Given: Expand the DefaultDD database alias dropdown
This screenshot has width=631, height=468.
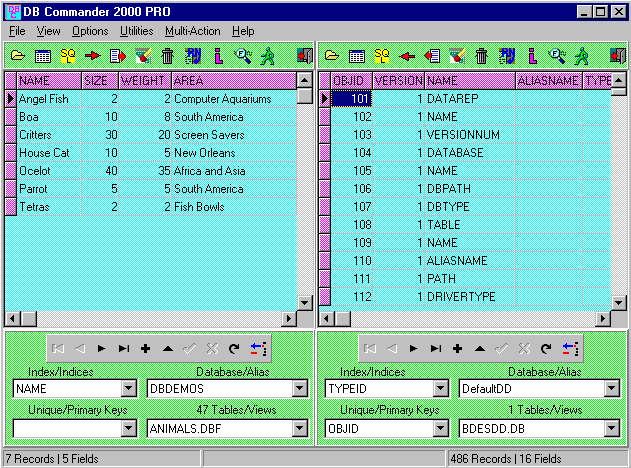Looking at the screenshot, I should coord(612,389).
